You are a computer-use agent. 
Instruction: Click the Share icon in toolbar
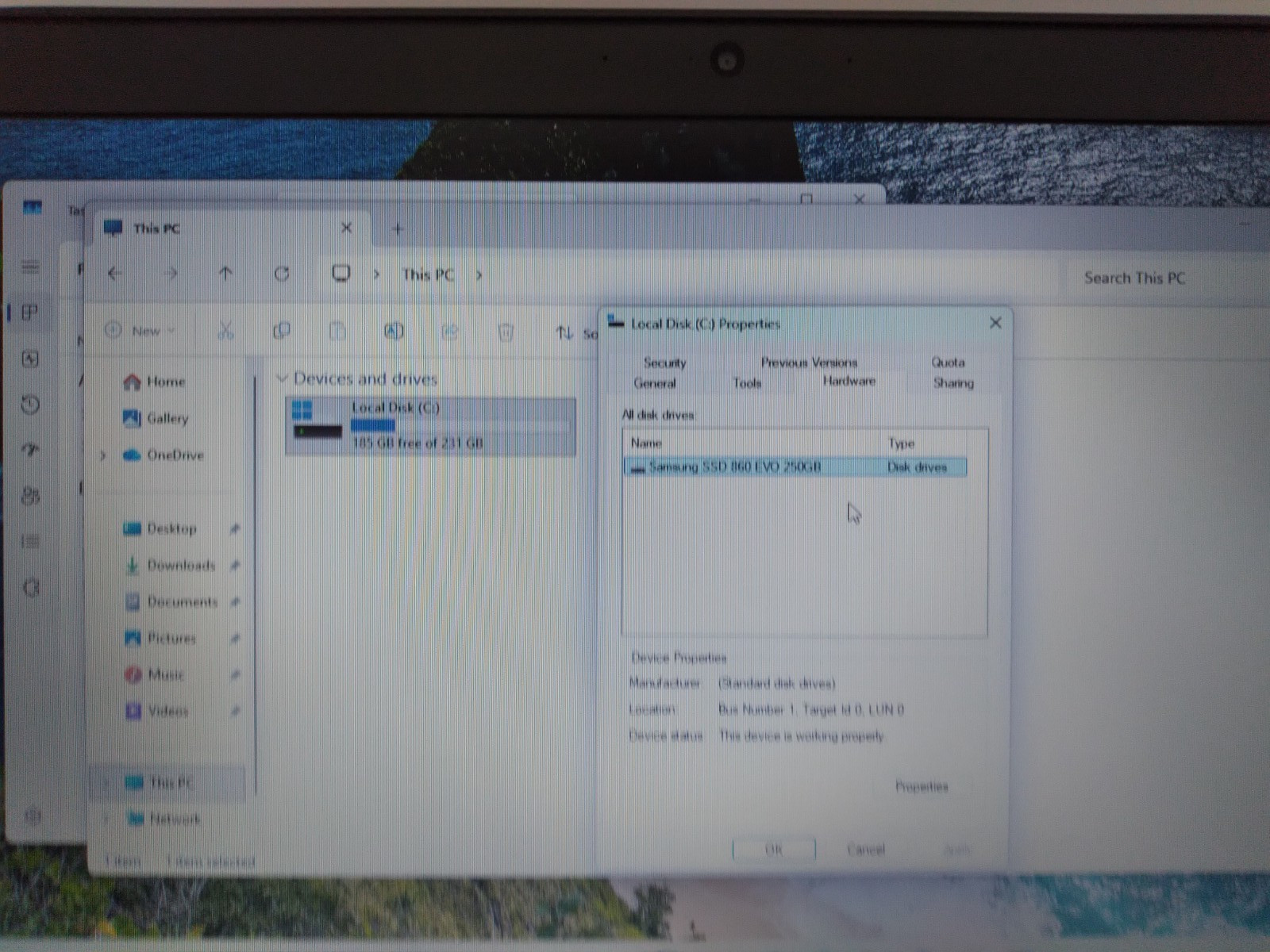click(x=449, y=332)
